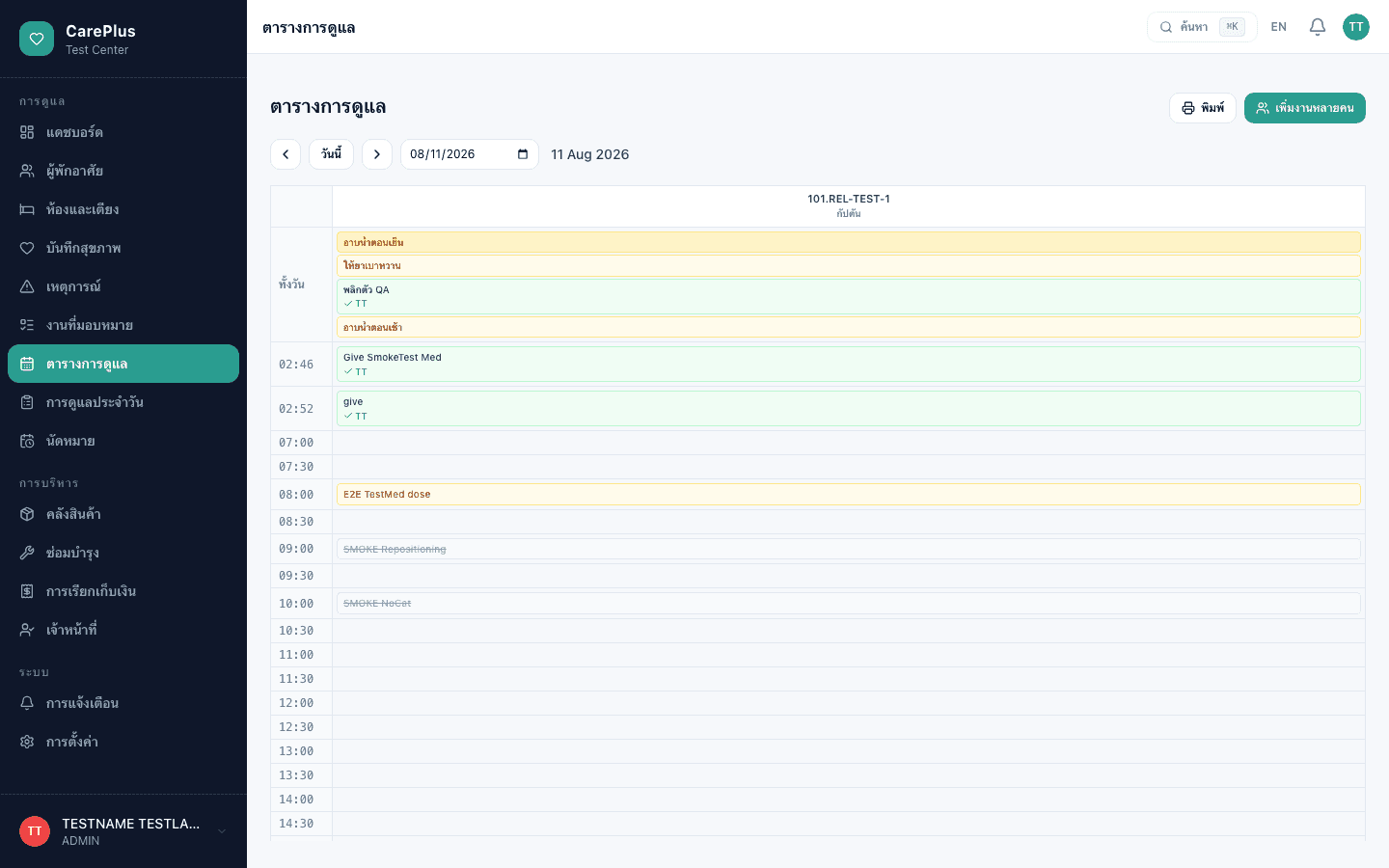The image size is (1389, 868).
Task: Jump to today with วันนี้ button
Action: point(331,154)
